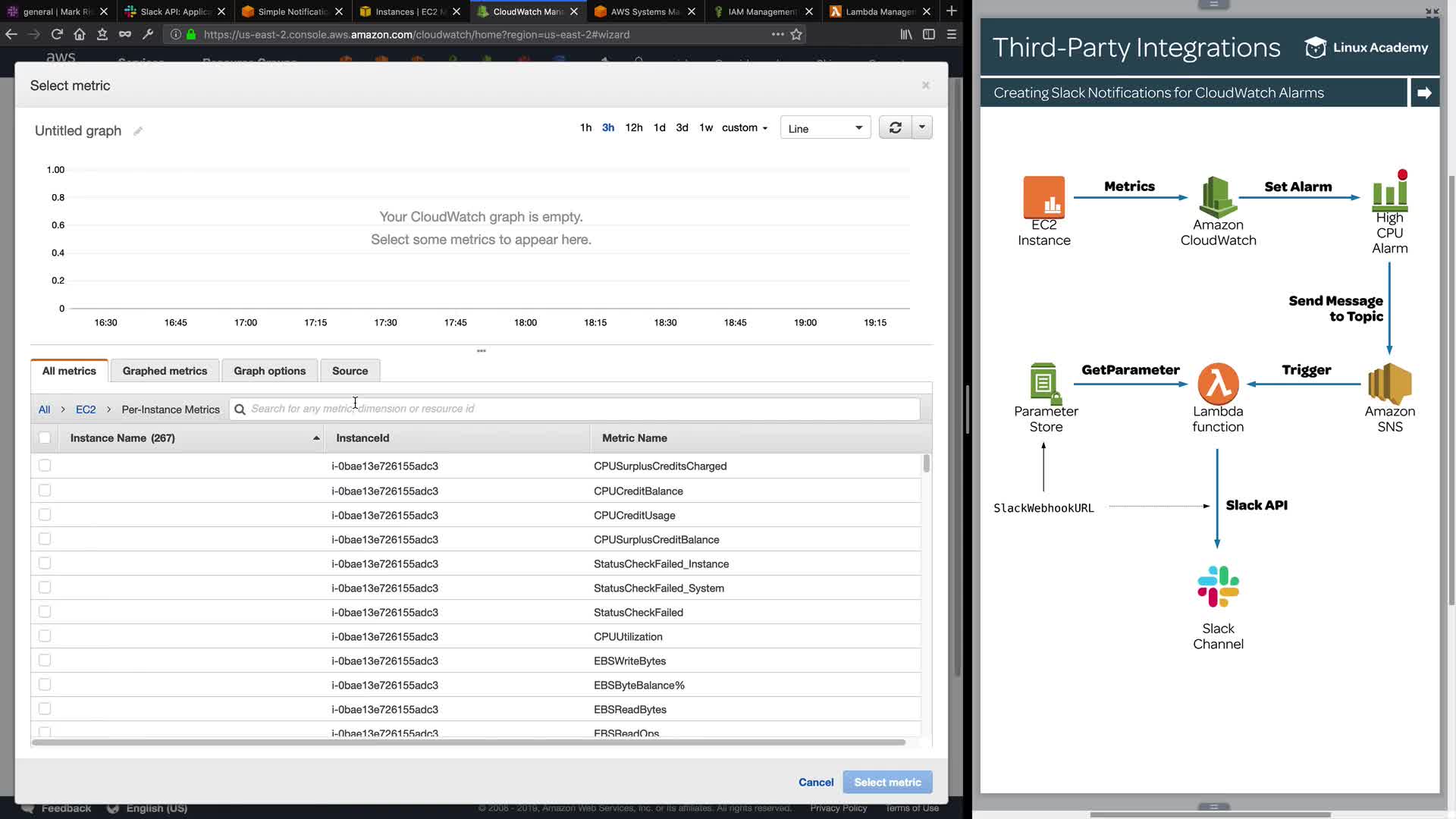1456x819 pixels.
Task: Open the browser hamburger menu
Action: pos(952,34)
